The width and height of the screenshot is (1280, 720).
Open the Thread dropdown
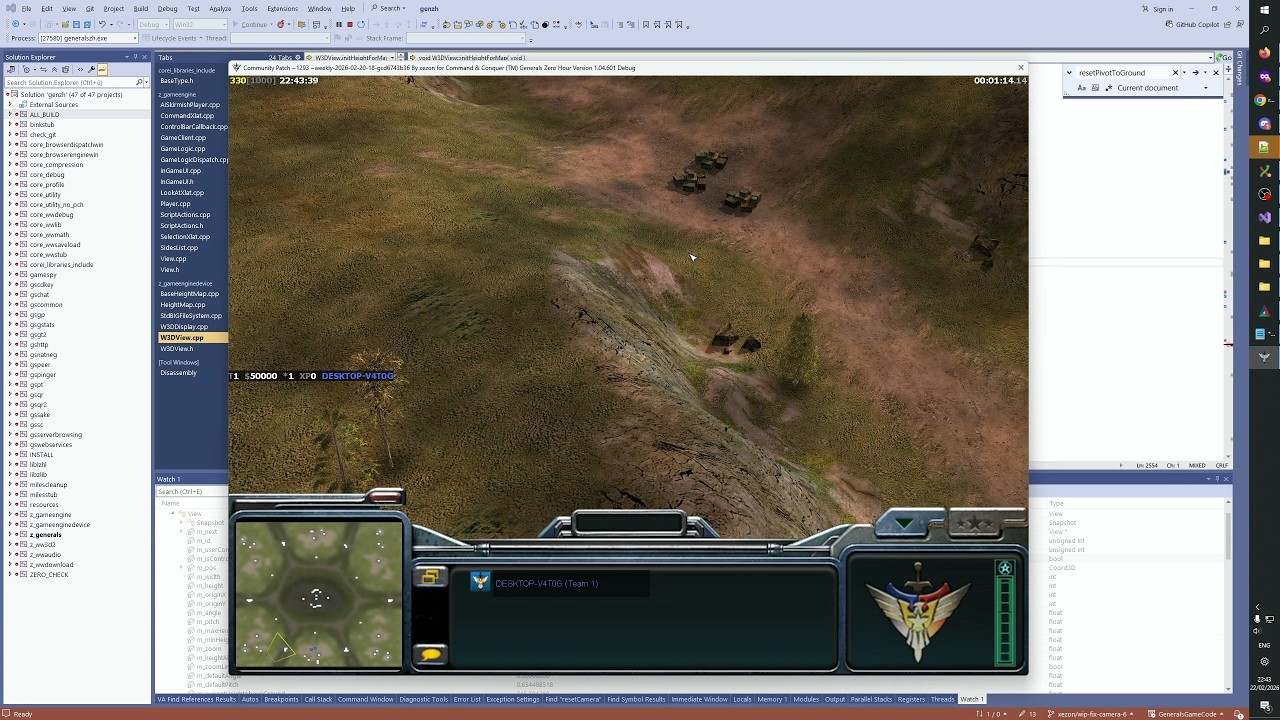pyautogui.click(x=280, y=38)
